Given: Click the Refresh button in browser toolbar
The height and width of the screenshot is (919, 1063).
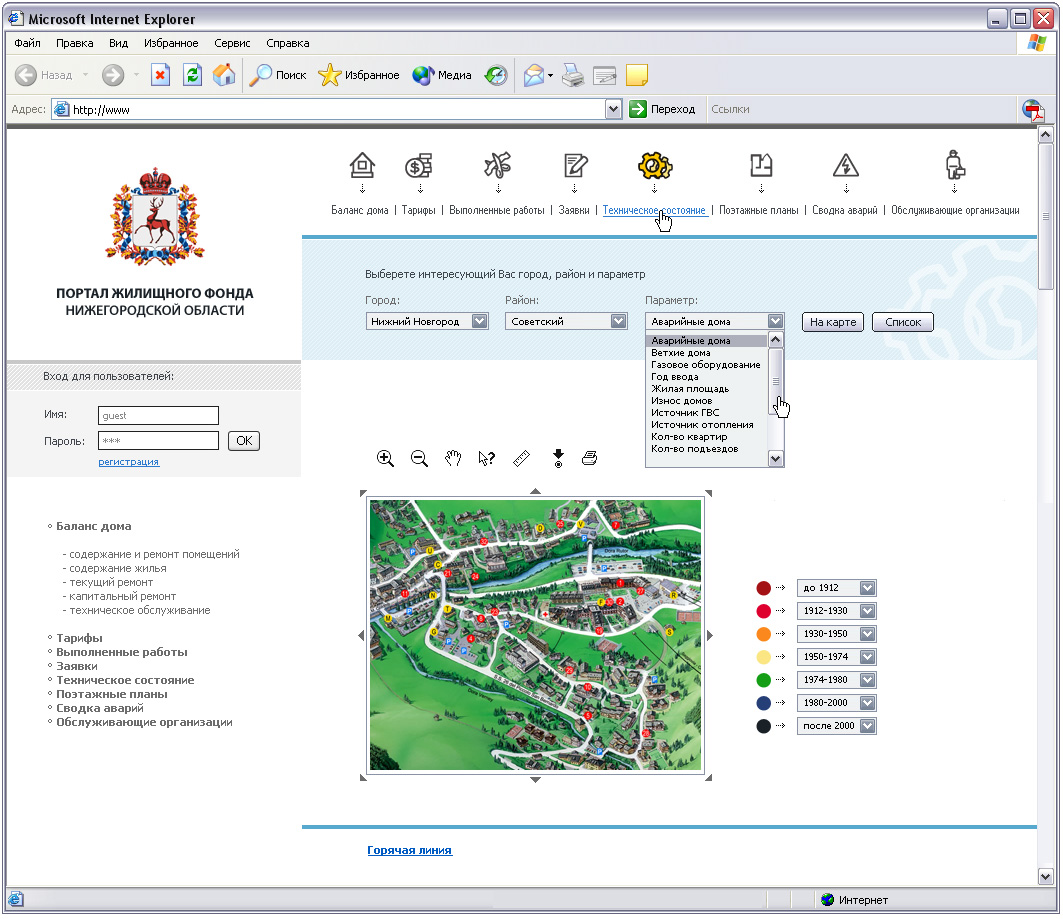Looking at the screenshot, I should [x=192, y=75].
